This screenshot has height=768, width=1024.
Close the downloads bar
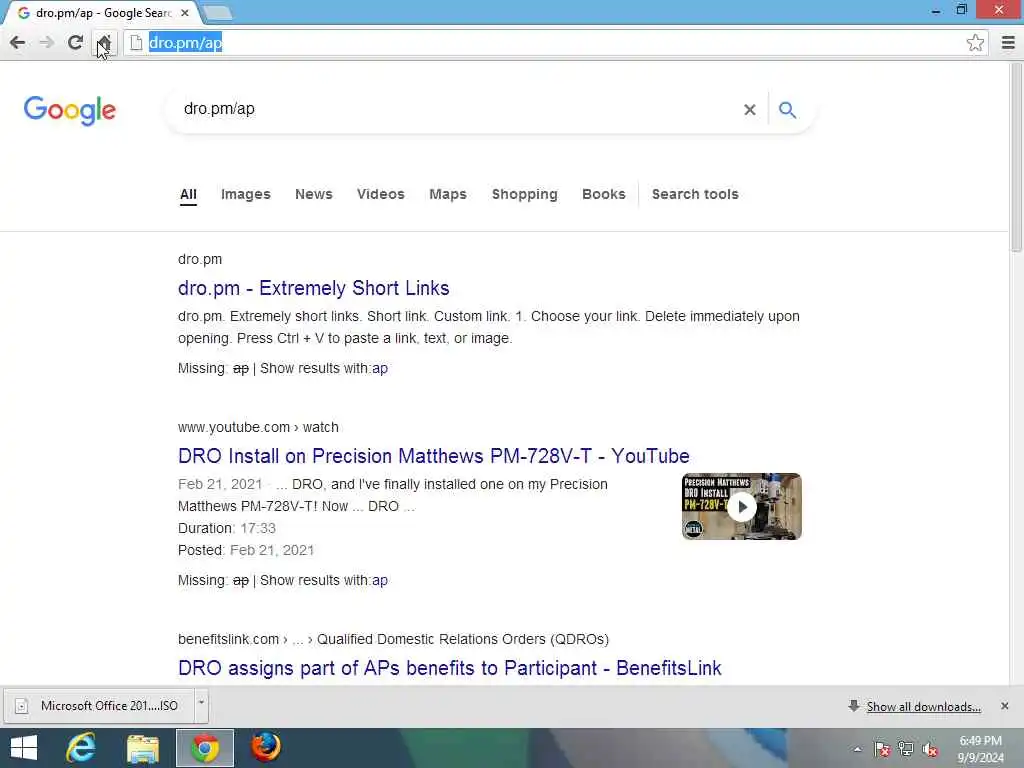coord(1004,706)
